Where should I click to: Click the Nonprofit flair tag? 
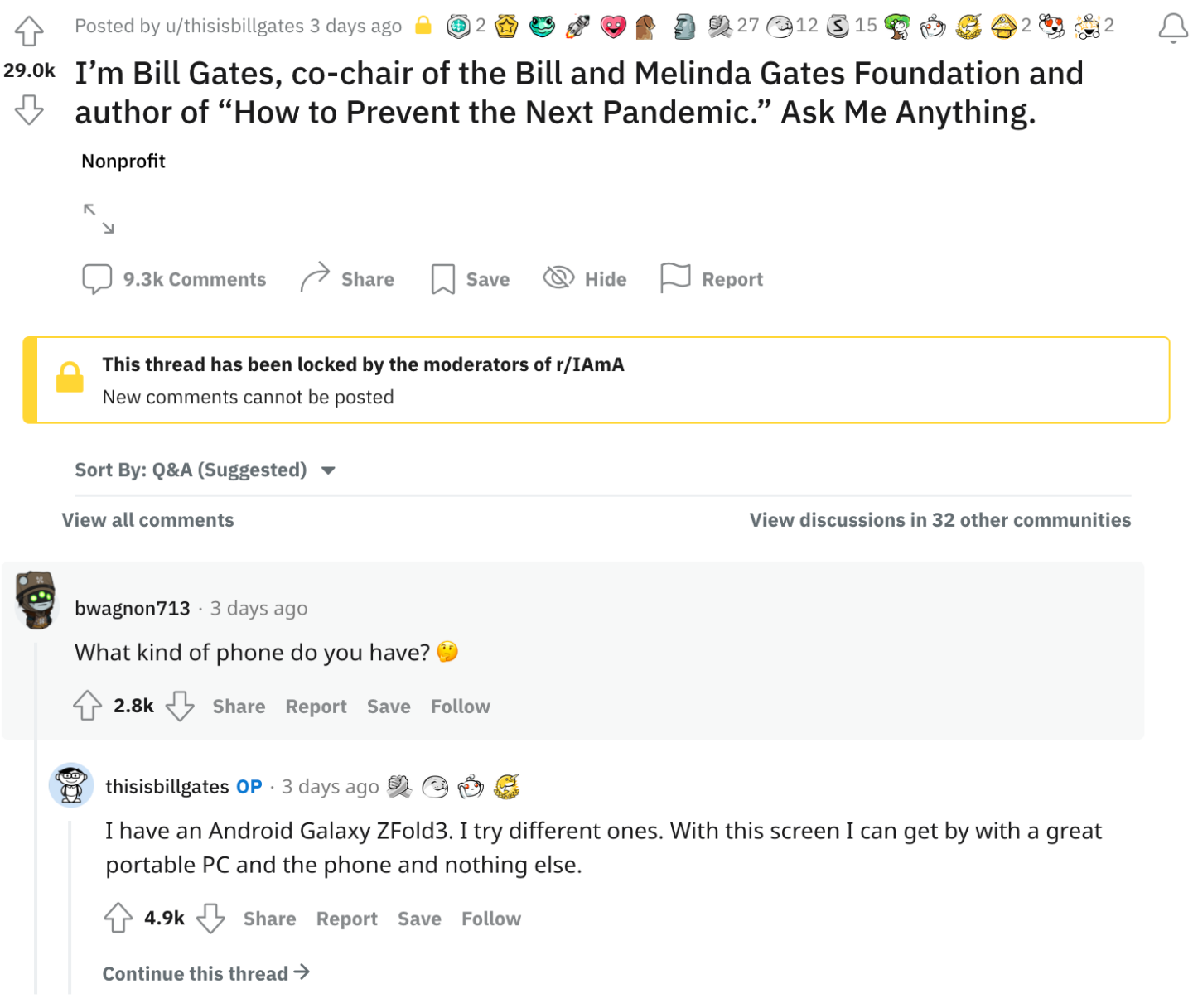pos(123,162)
